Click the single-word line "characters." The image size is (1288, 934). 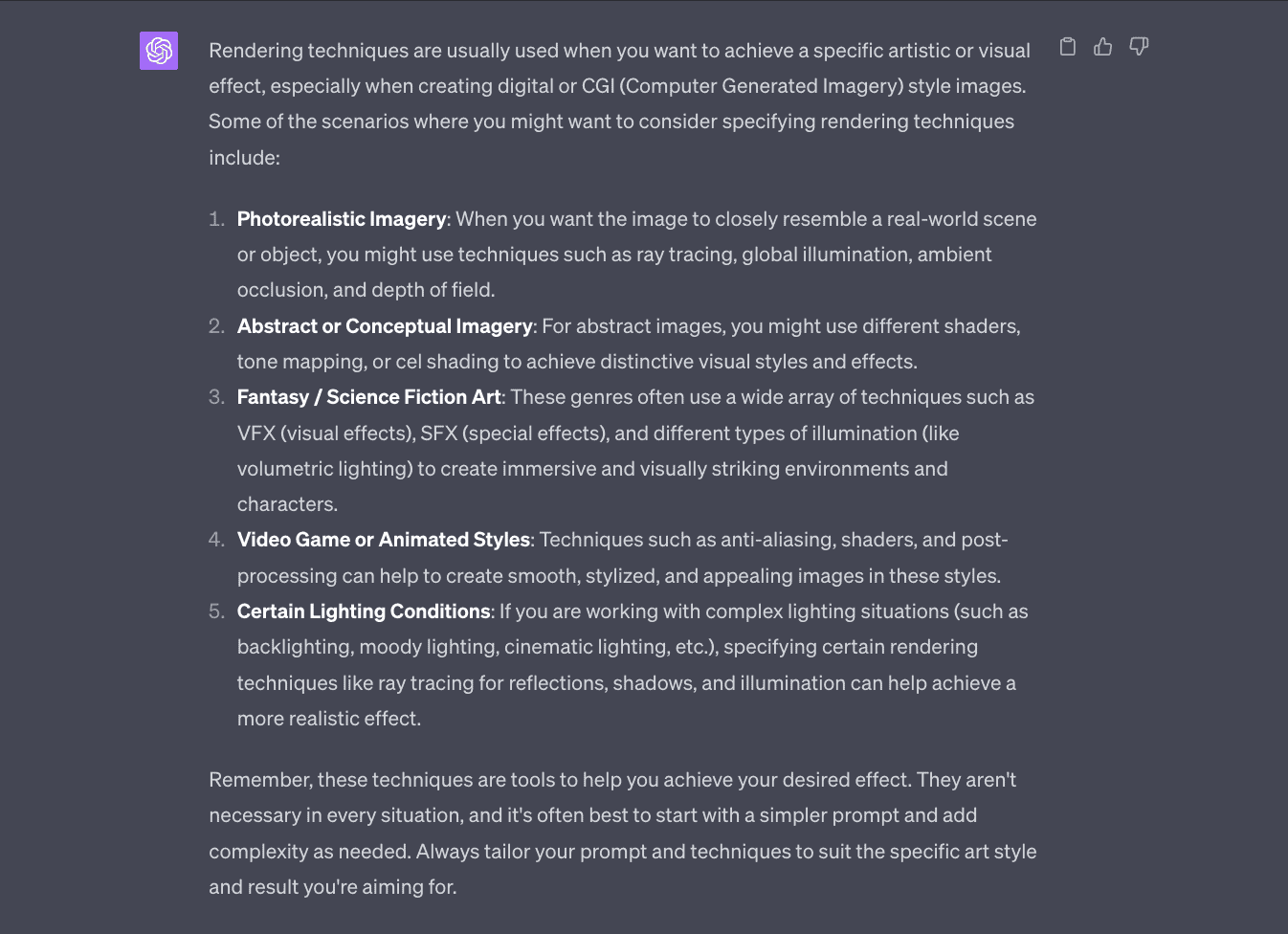[x=287, y=504]
